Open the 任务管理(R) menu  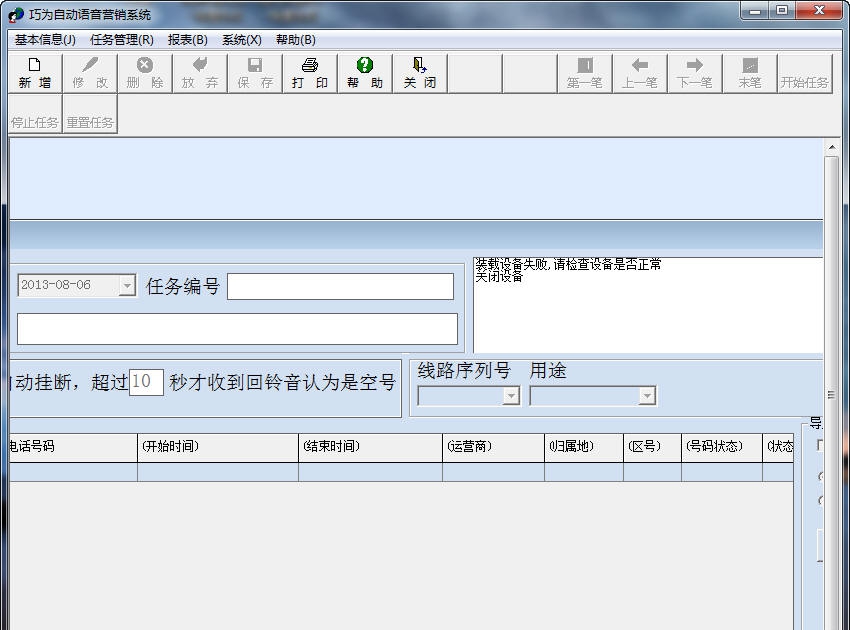tap(122, 40)
